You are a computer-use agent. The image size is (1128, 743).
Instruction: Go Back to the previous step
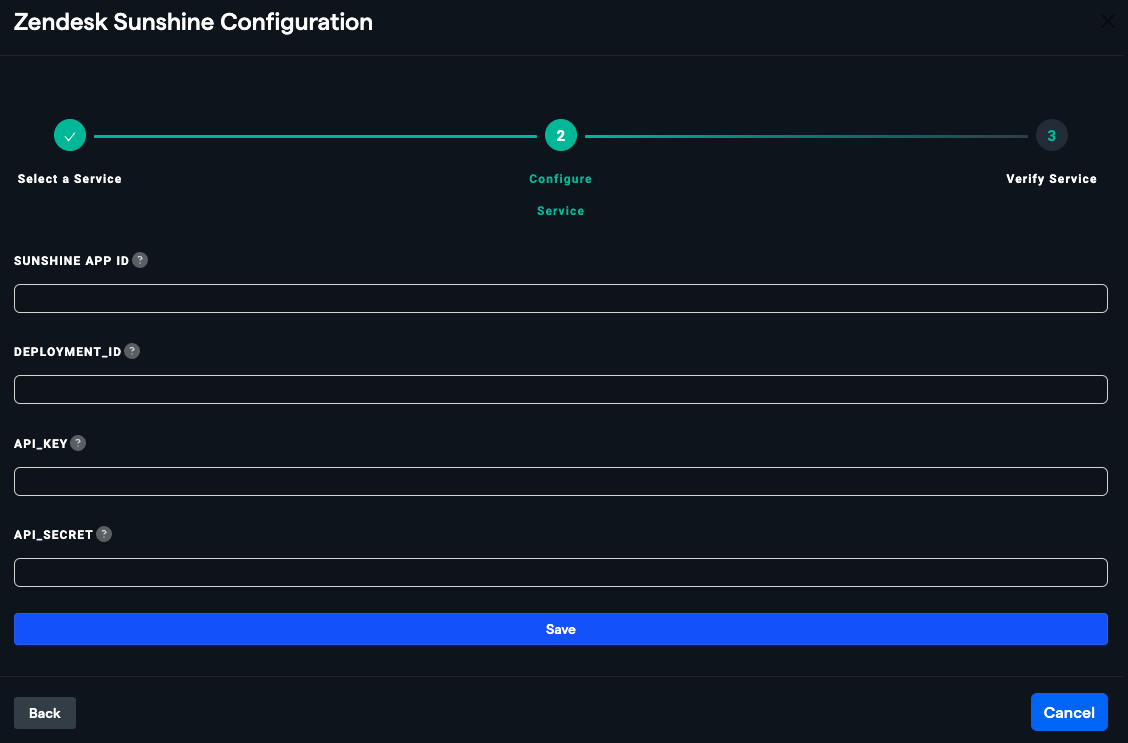coord(44,712)
